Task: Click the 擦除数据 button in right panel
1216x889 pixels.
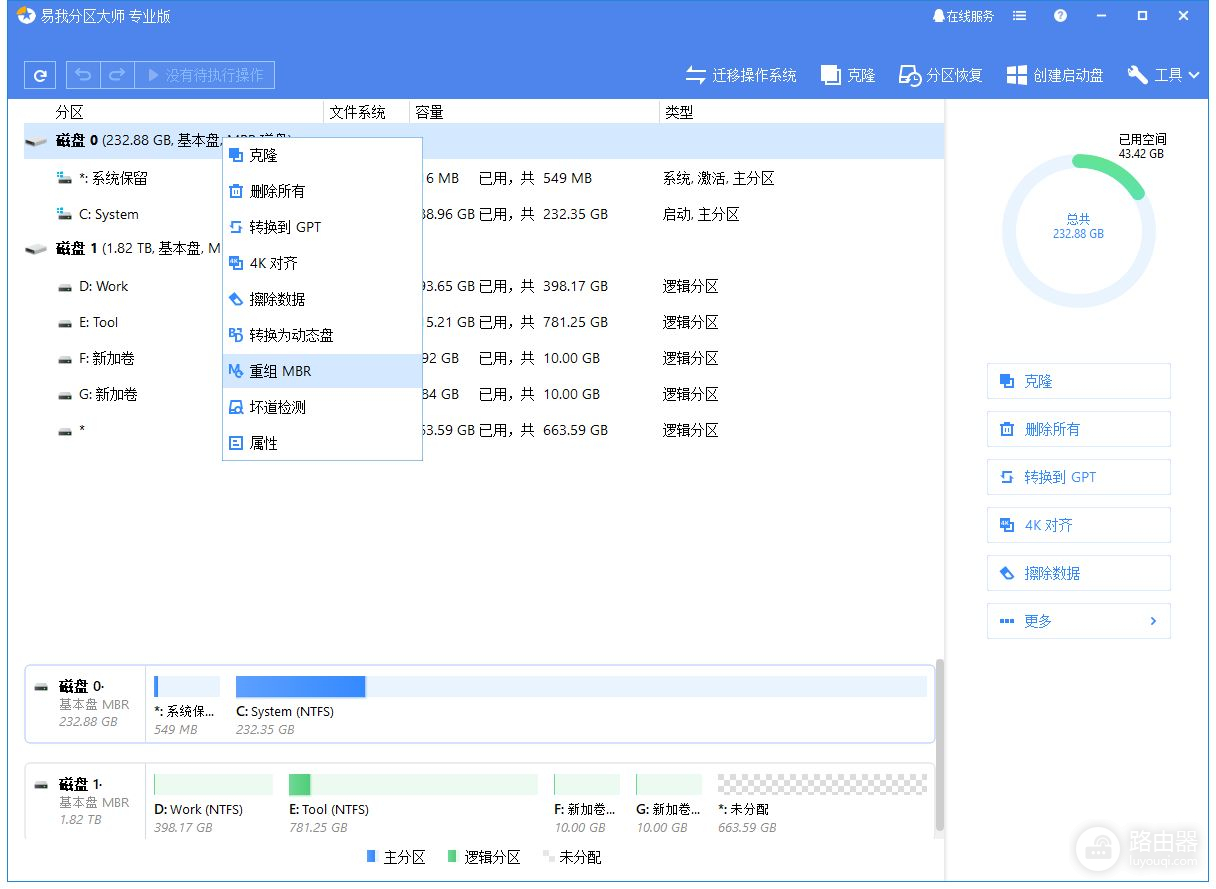Action: pos(1078,573)
